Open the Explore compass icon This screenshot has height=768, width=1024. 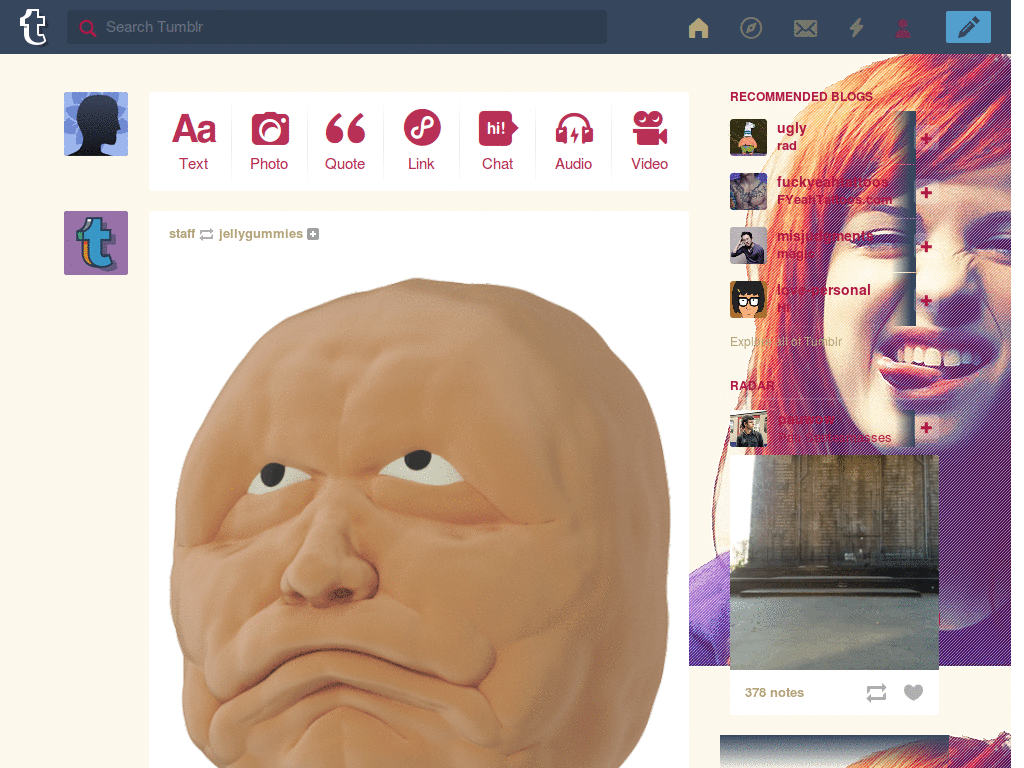click(x=751, y=28)
